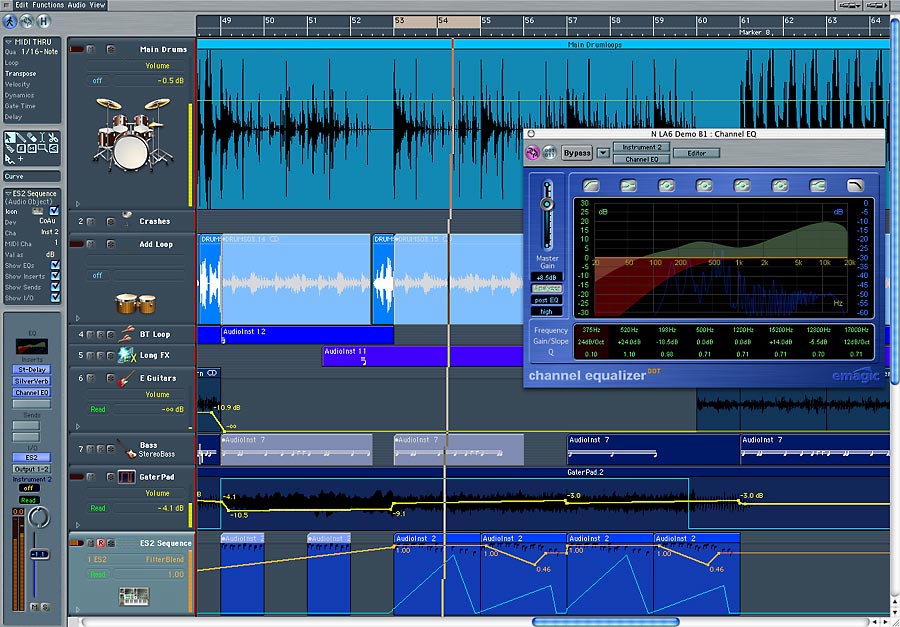The width and height of the screenshot is (900, 627).
Task: Select the Pencil tool in toolbox
Action: tap(21, 138)
